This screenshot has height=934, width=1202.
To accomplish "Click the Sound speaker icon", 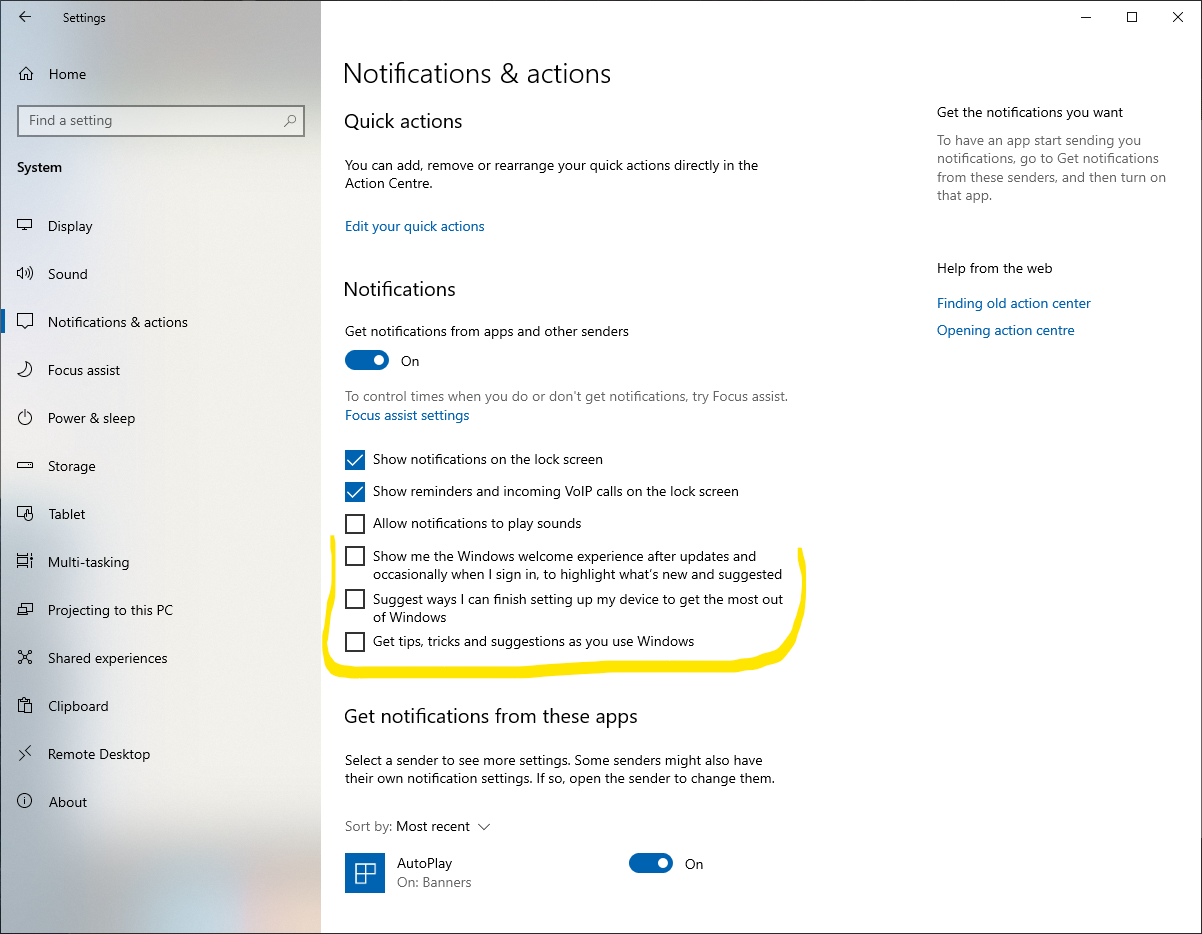I will 25,274.
